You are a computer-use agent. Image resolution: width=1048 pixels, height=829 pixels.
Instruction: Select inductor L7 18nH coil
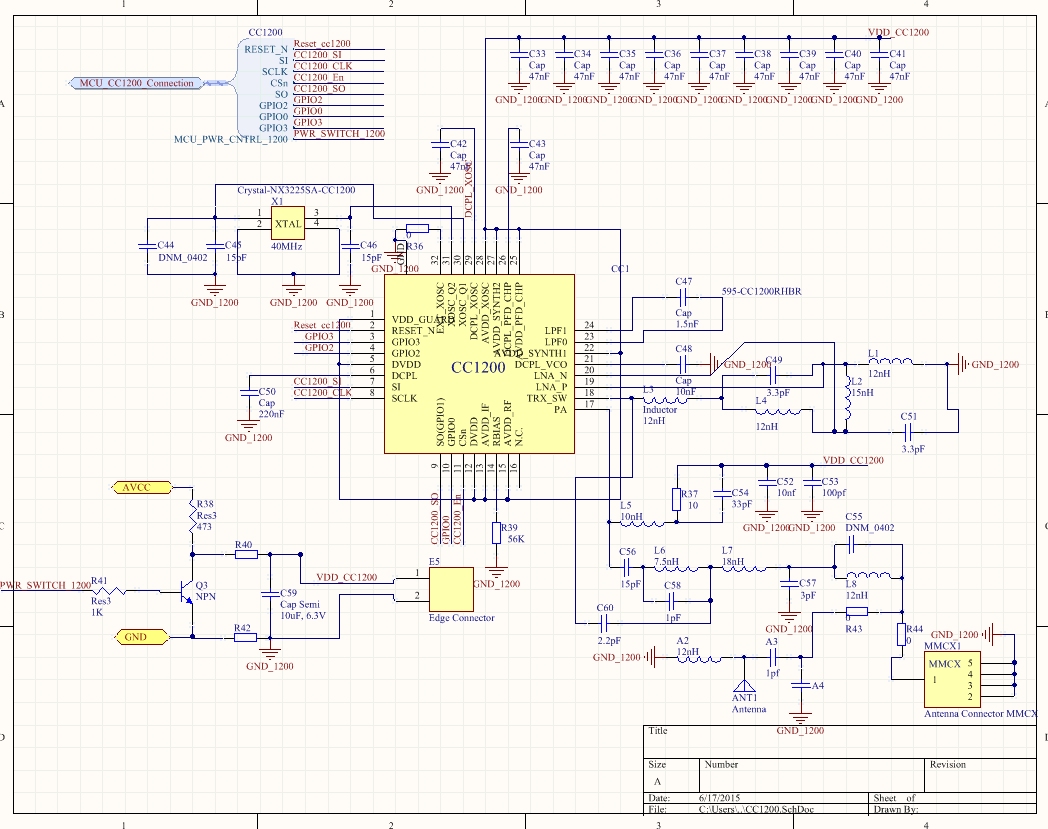pyautogui.click(x=744, y=569)
